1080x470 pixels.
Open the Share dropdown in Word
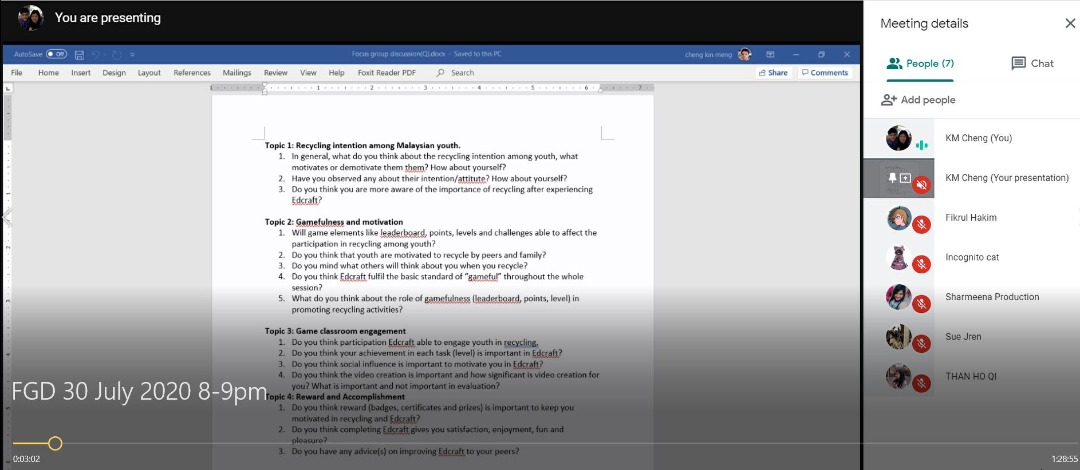[773, 73]
